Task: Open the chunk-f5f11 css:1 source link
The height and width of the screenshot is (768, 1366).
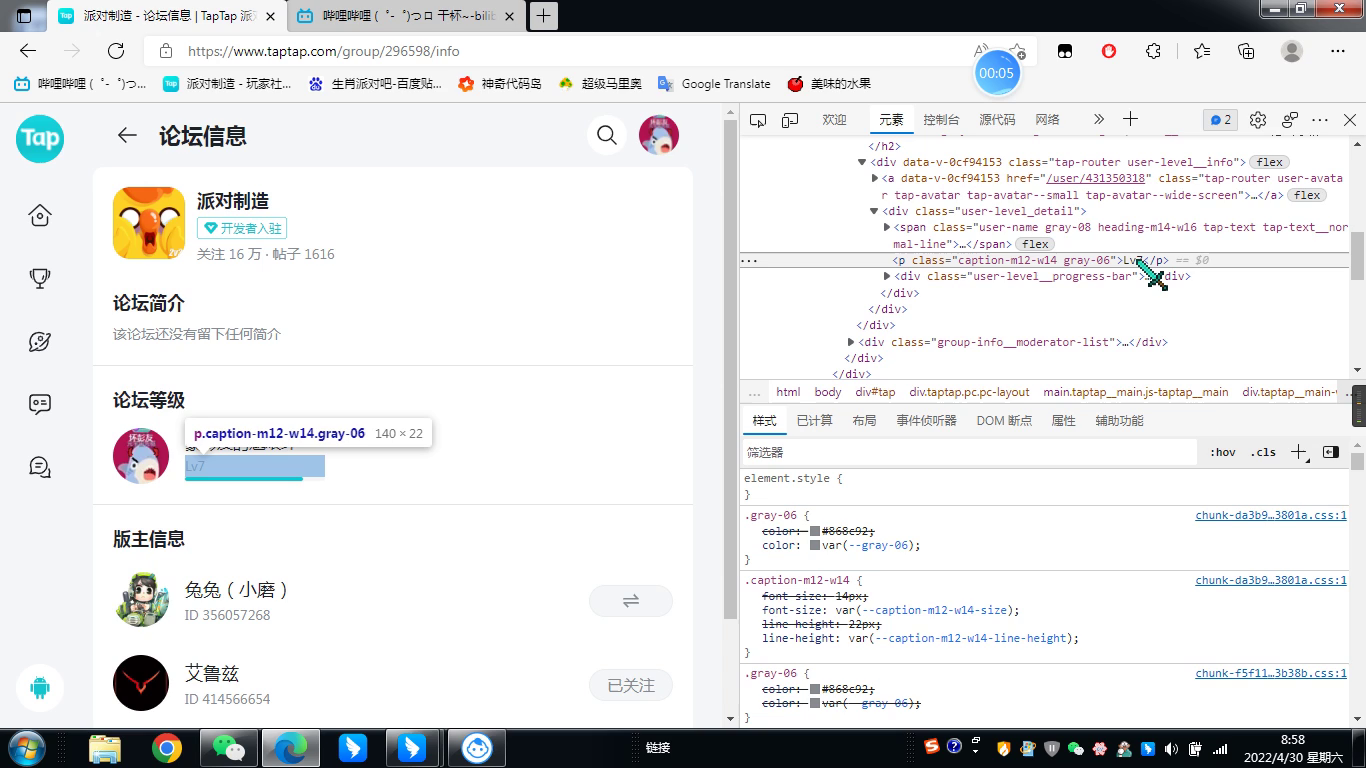Action: pyautogui.click(x=1271, y=674)
